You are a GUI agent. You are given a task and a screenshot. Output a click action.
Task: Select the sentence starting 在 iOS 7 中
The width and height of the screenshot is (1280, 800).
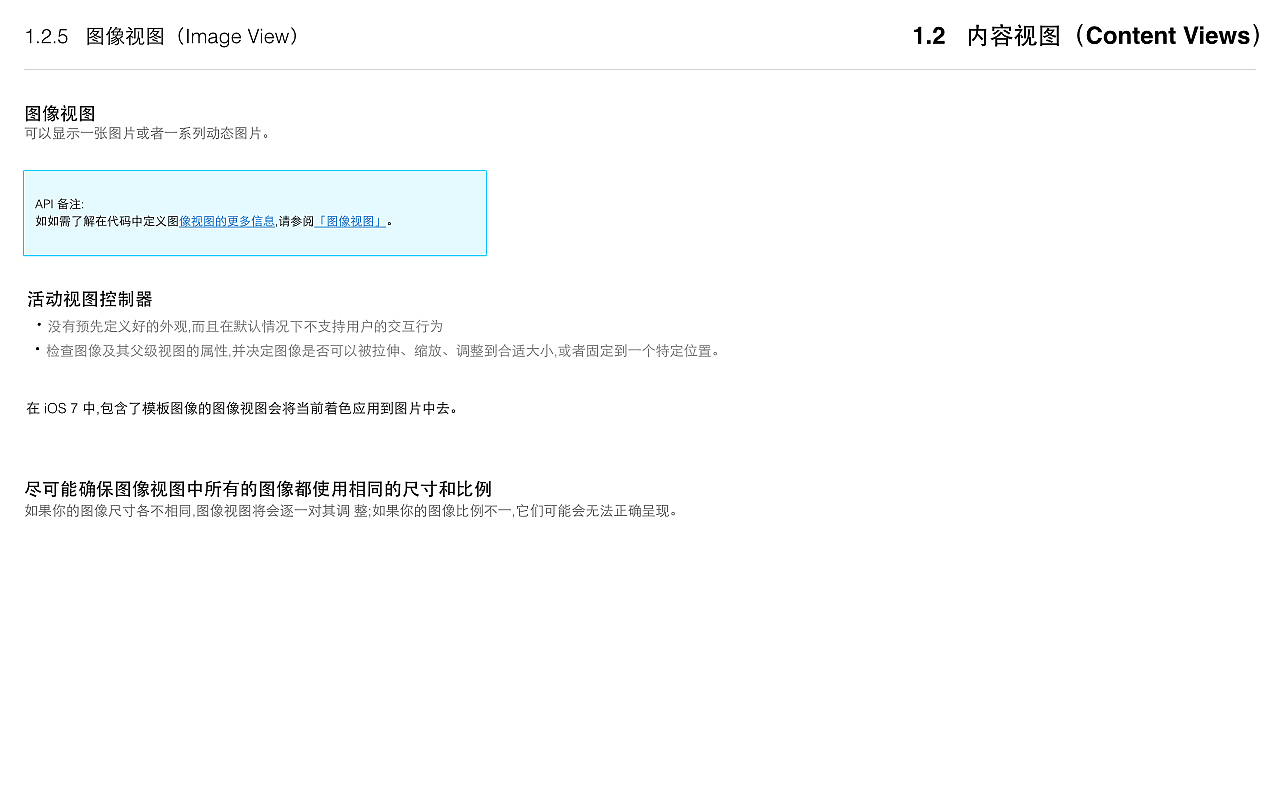click(242, 408)
